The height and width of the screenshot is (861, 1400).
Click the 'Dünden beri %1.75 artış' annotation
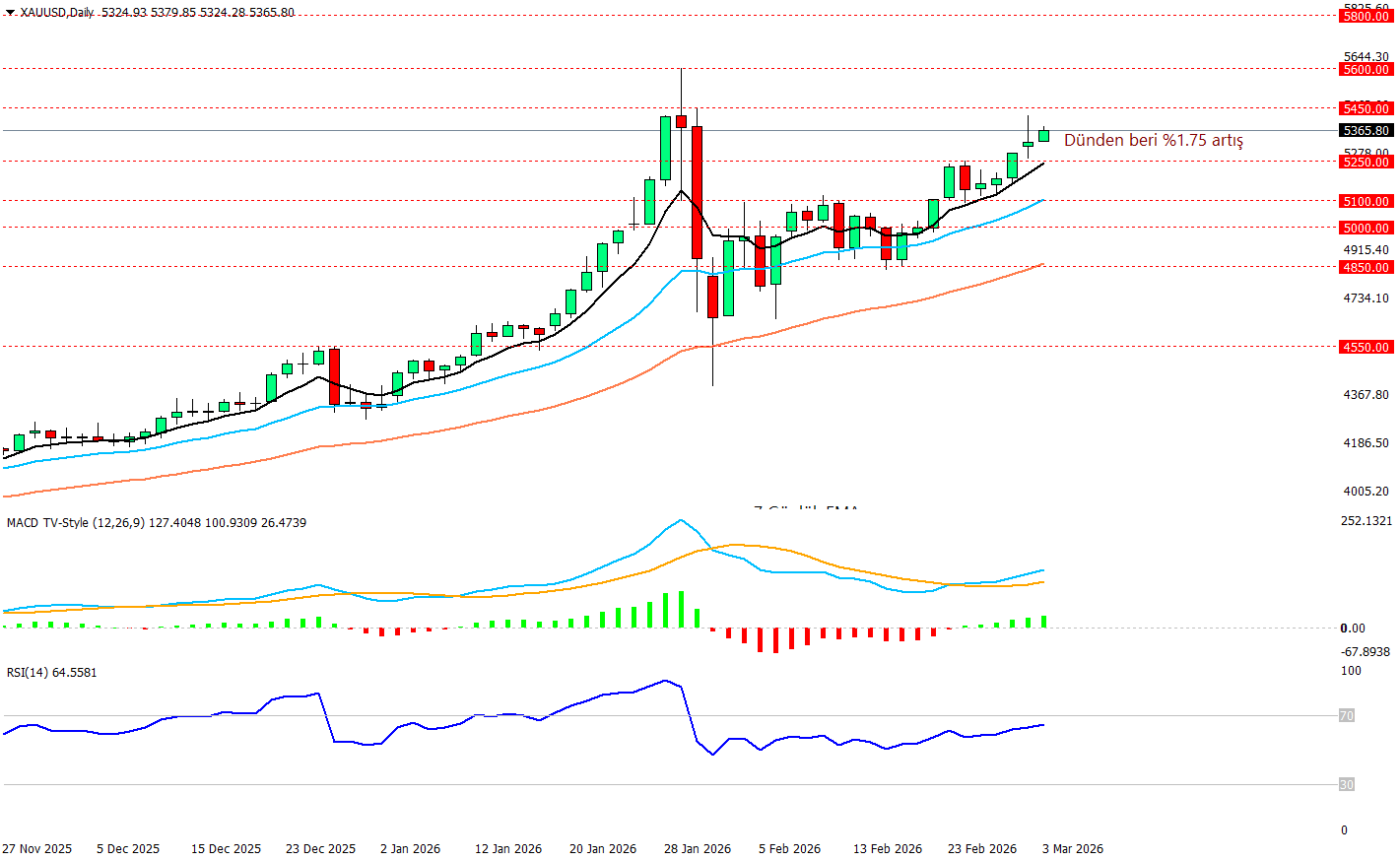tap(1153, 141)
